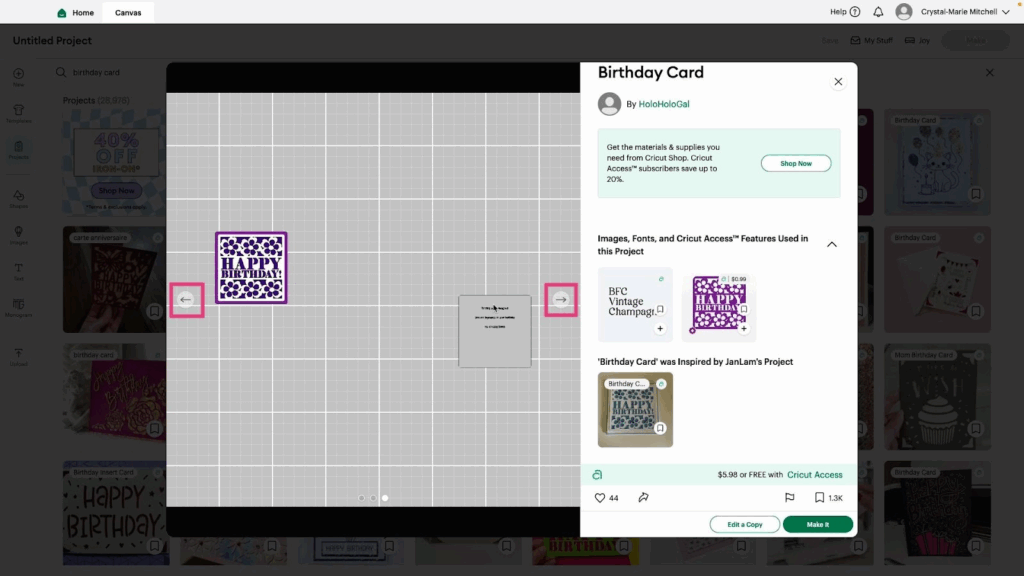
Task: Open Projects in left sidebar
Action: [x=18, y=150]
